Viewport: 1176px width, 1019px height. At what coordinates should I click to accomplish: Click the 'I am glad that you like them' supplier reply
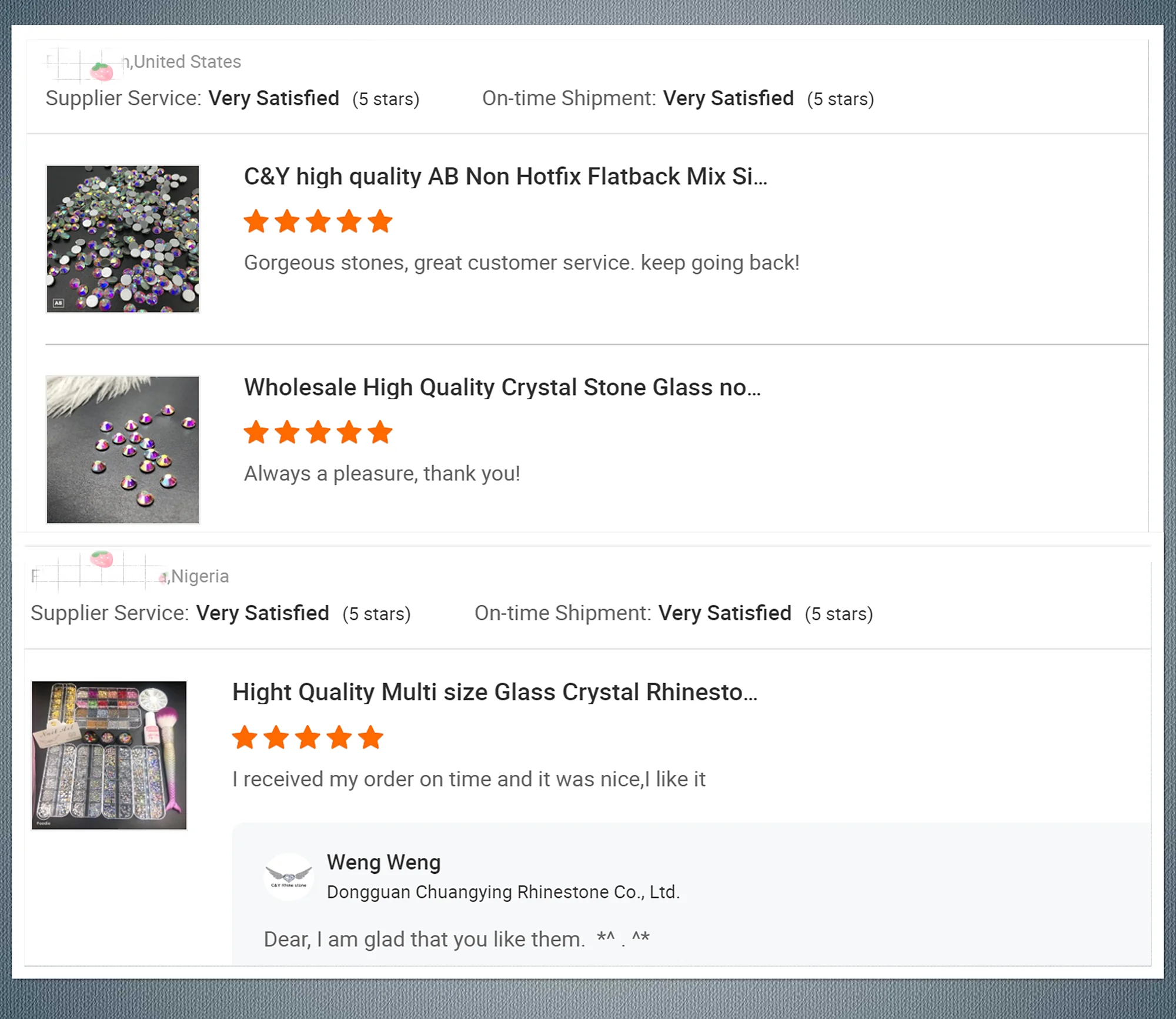click(x=456, y=939)
